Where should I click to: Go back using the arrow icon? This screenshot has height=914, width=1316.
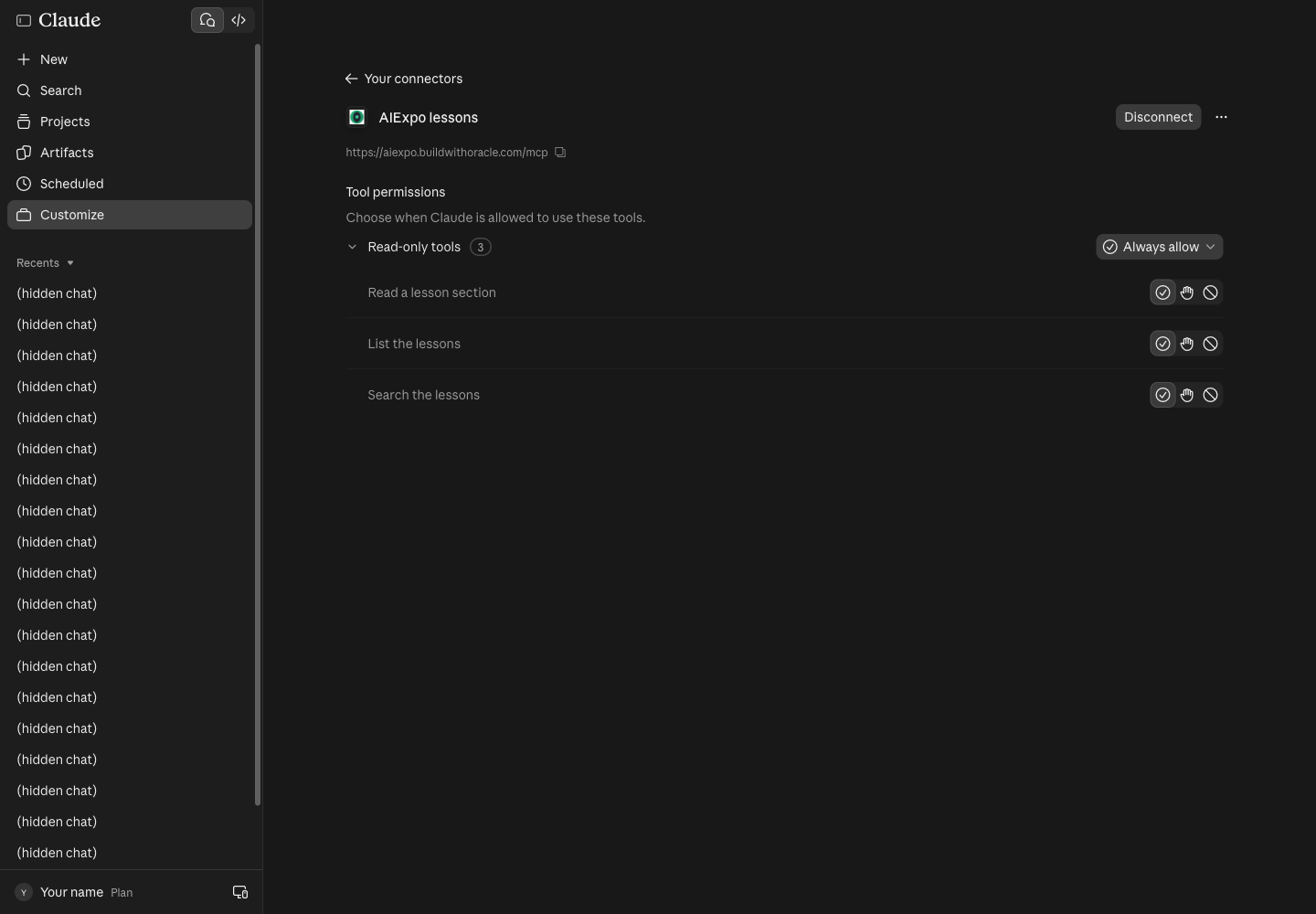tap(351, 79)
